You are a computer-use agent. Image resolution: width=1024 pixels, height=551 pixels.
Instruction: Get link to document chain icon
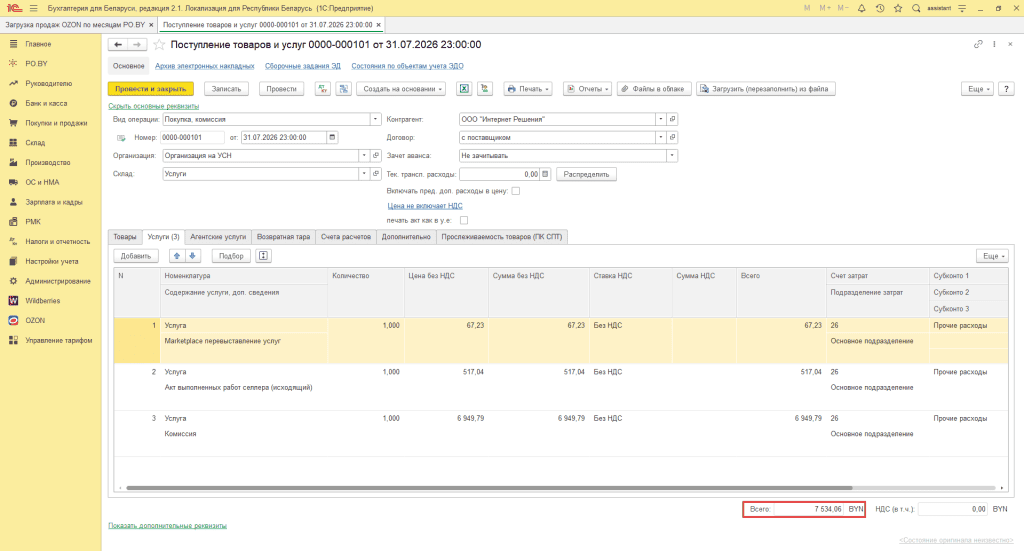click(978, 44)
